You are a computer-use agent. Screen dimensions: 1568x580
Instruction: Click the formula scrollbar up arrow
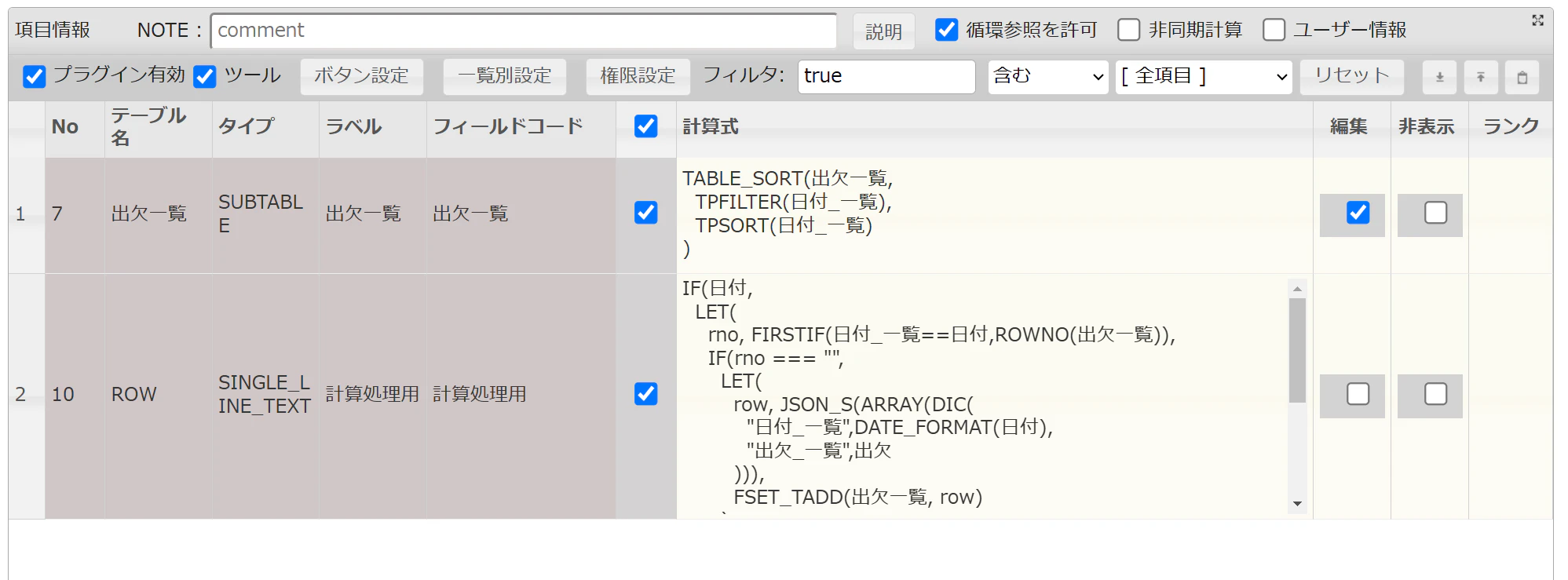(x=1297, y=289)
